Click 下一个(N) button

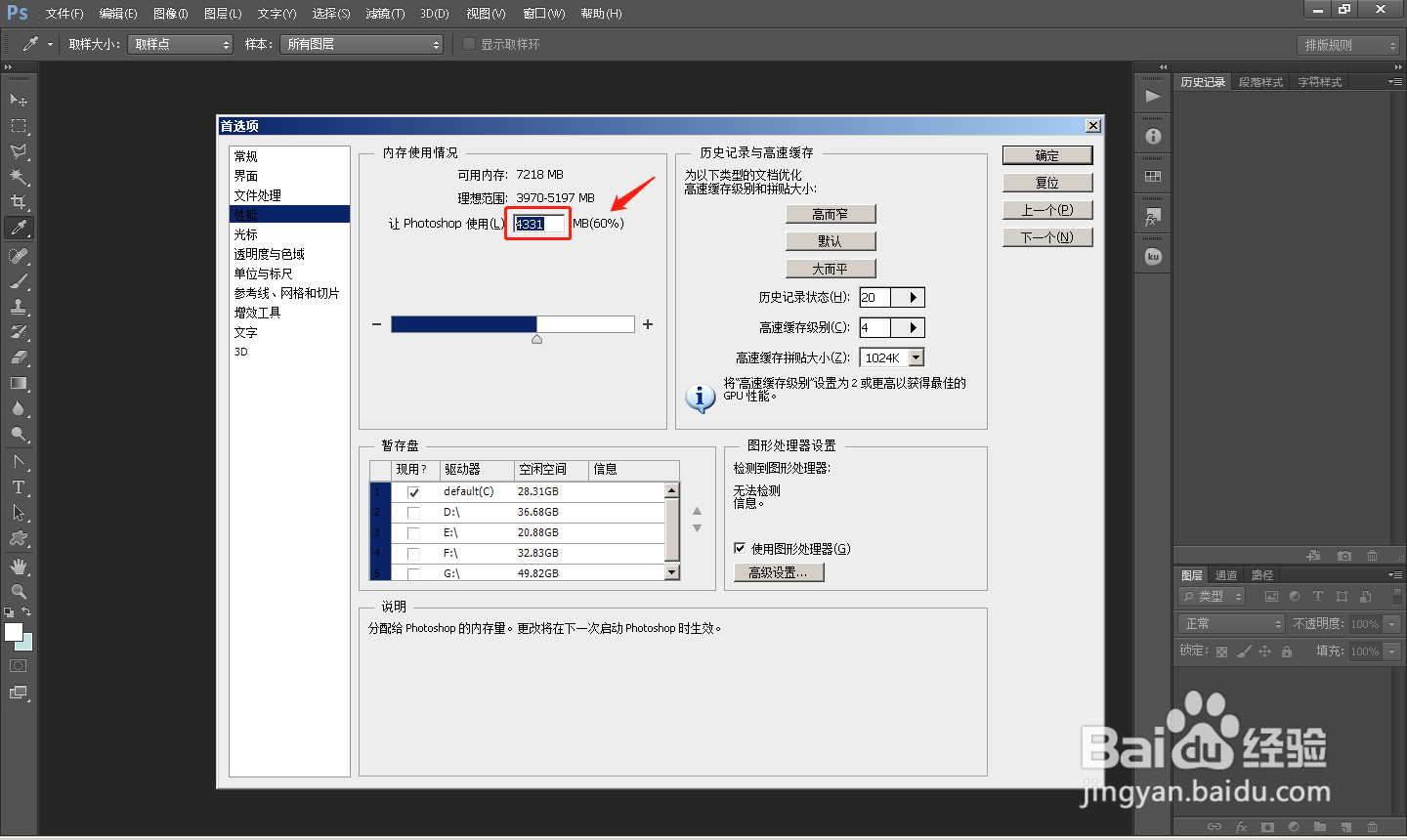click(x=1047, y=237)
